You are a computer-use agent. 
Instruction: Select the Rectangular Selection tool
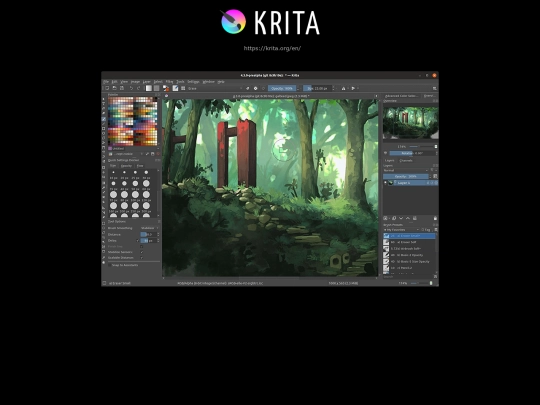tap(104, 223)
